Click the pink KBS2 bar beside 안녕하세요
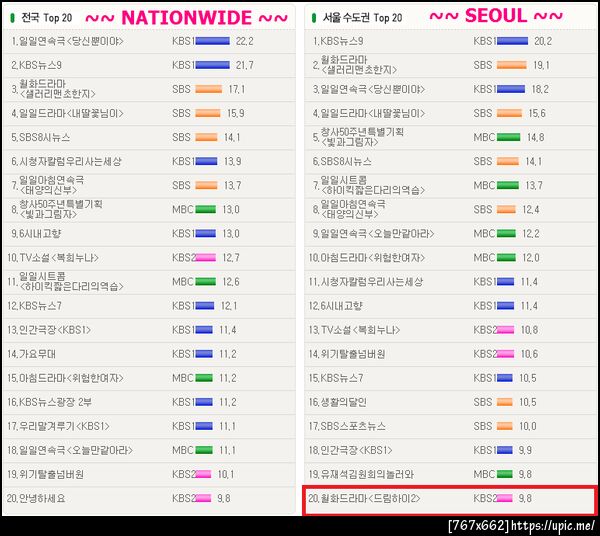The image size is (600, 536). (203, 498)
